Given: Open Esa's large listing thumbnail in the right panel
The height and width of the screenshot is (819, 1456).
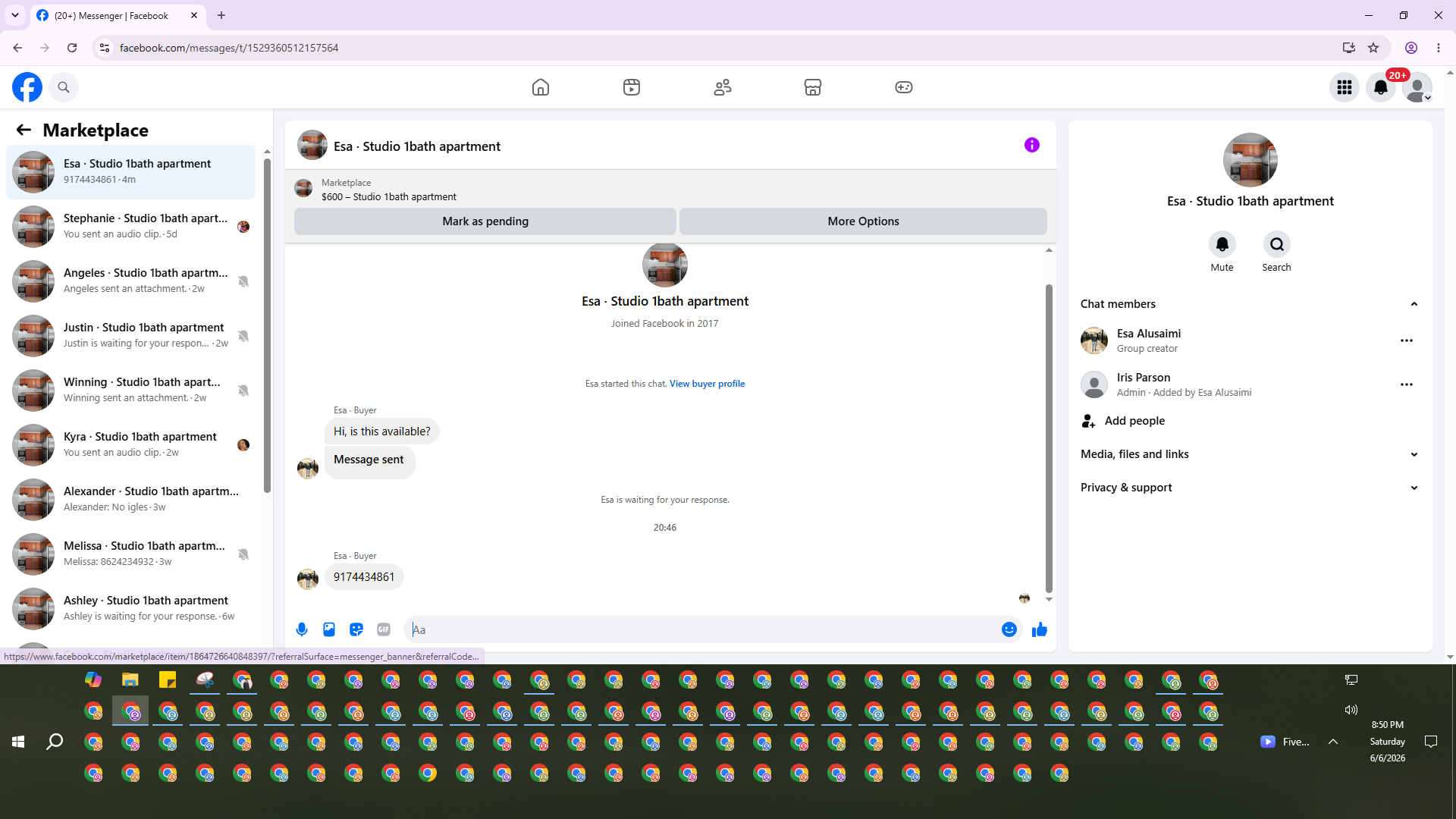Looking at the screenshot, I should click(1250, 160).
